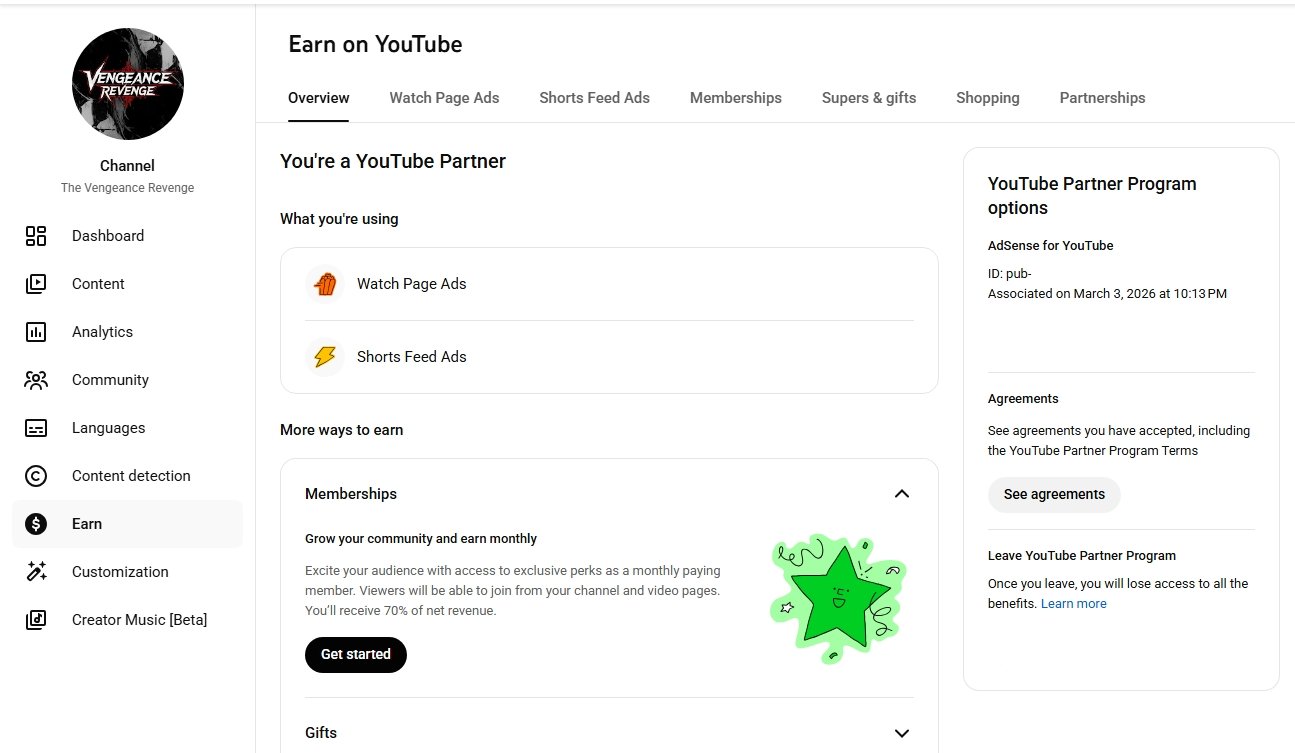
Task: Click the Vengeance Revenge channel avatar
Action: pos(128,84)
